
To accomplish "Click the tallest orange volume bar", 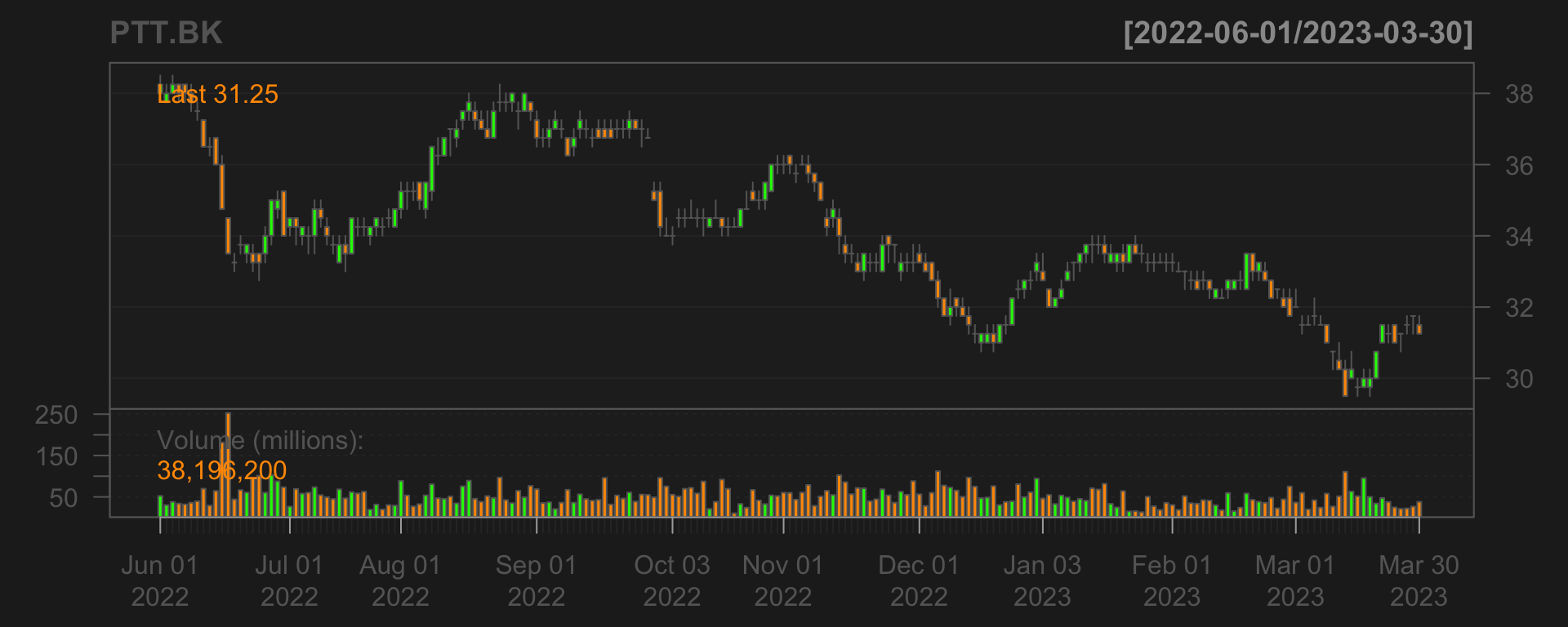I will (228, 464).
